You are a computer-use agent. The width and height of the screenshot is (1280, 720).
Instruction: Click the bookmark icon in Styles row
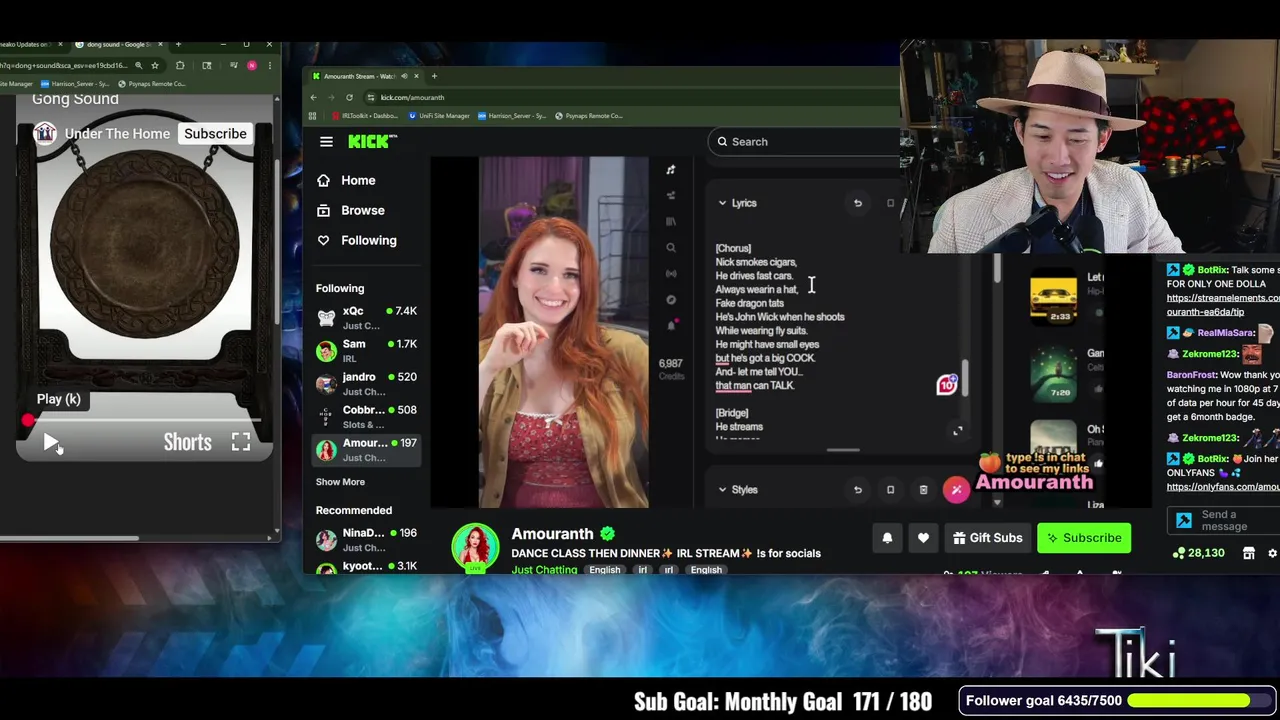(x=890, y=490)
